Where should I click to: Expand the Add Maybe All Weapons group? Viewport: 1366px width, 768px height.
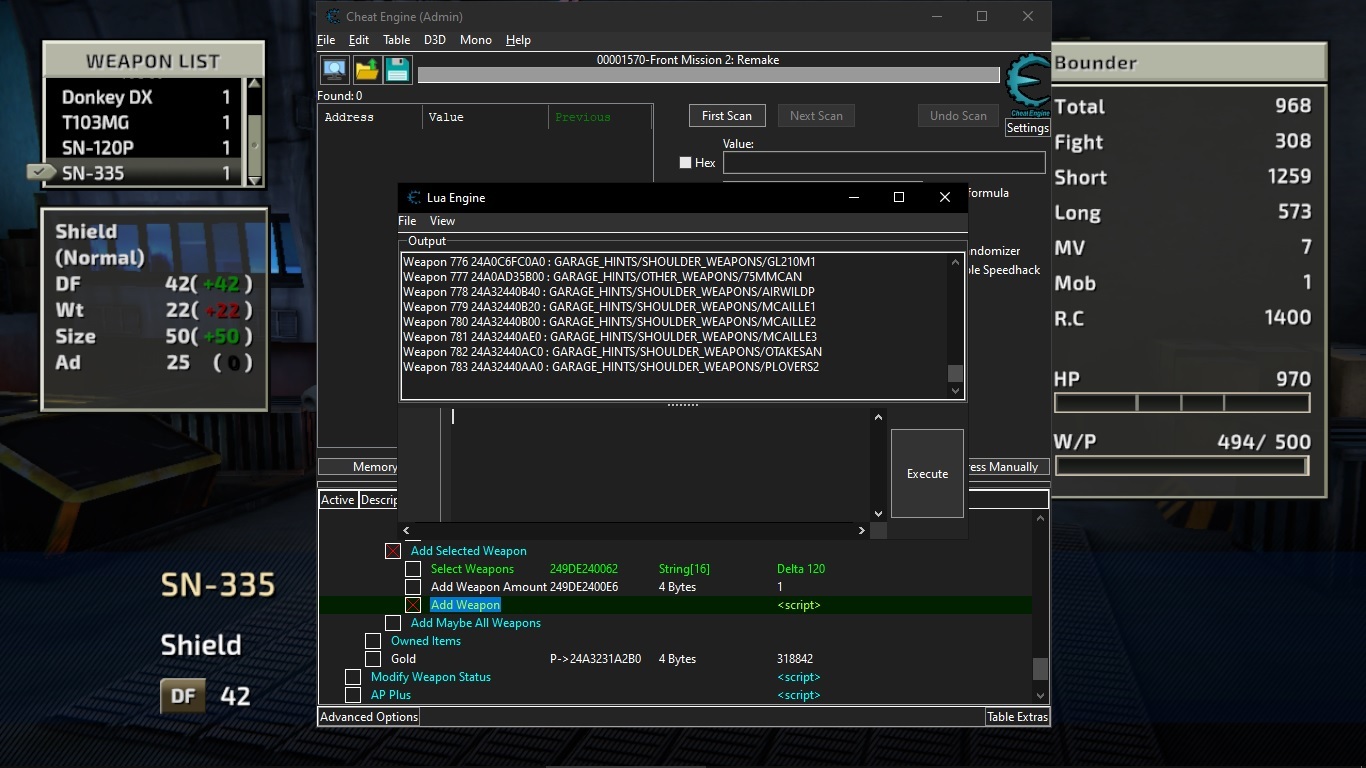point(393,623)
